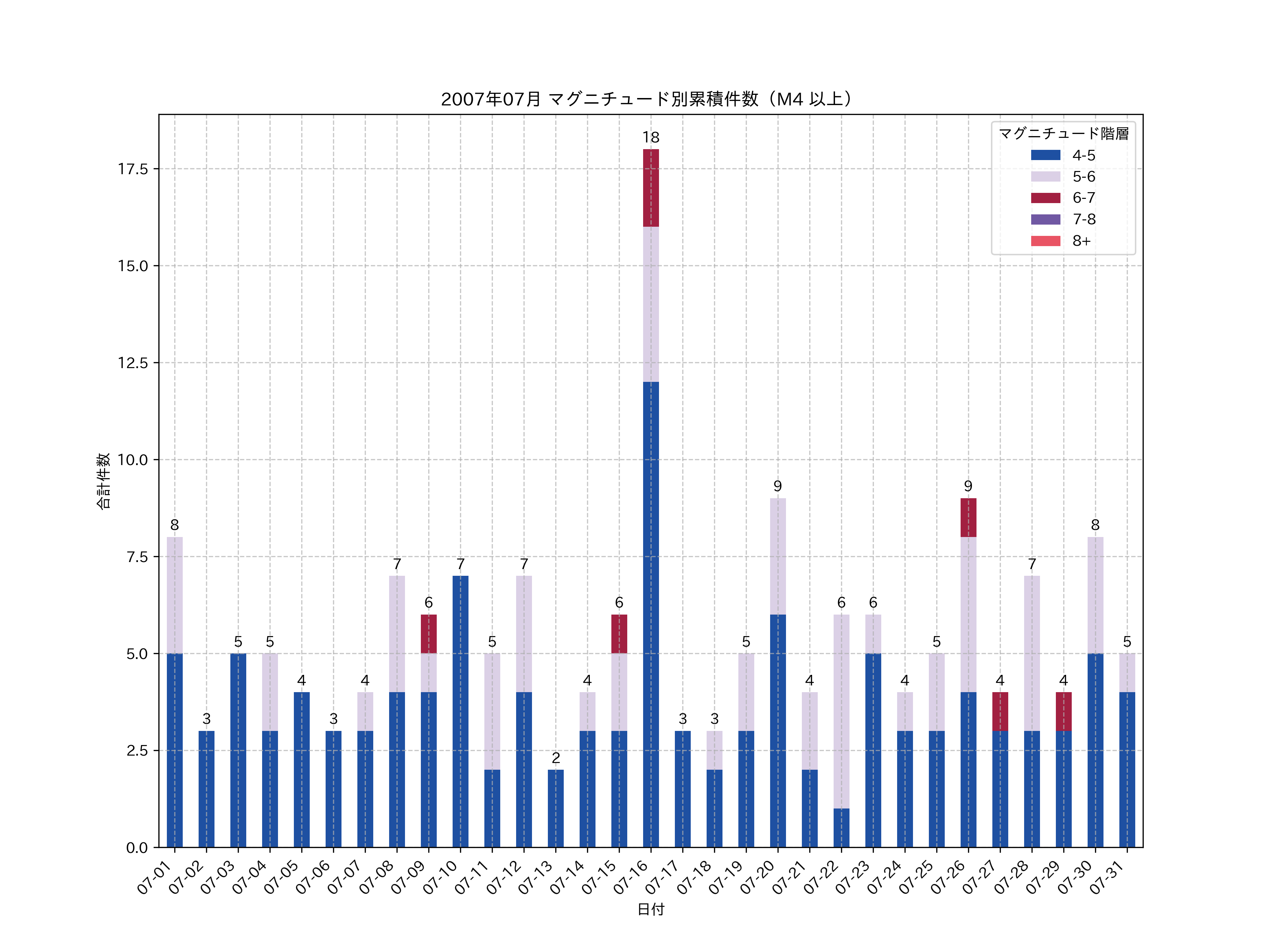Click the lavender segment of 07-22 bar
Image resolution: width=1270 pixels, height=952 pixels.
tap(841, 712)
